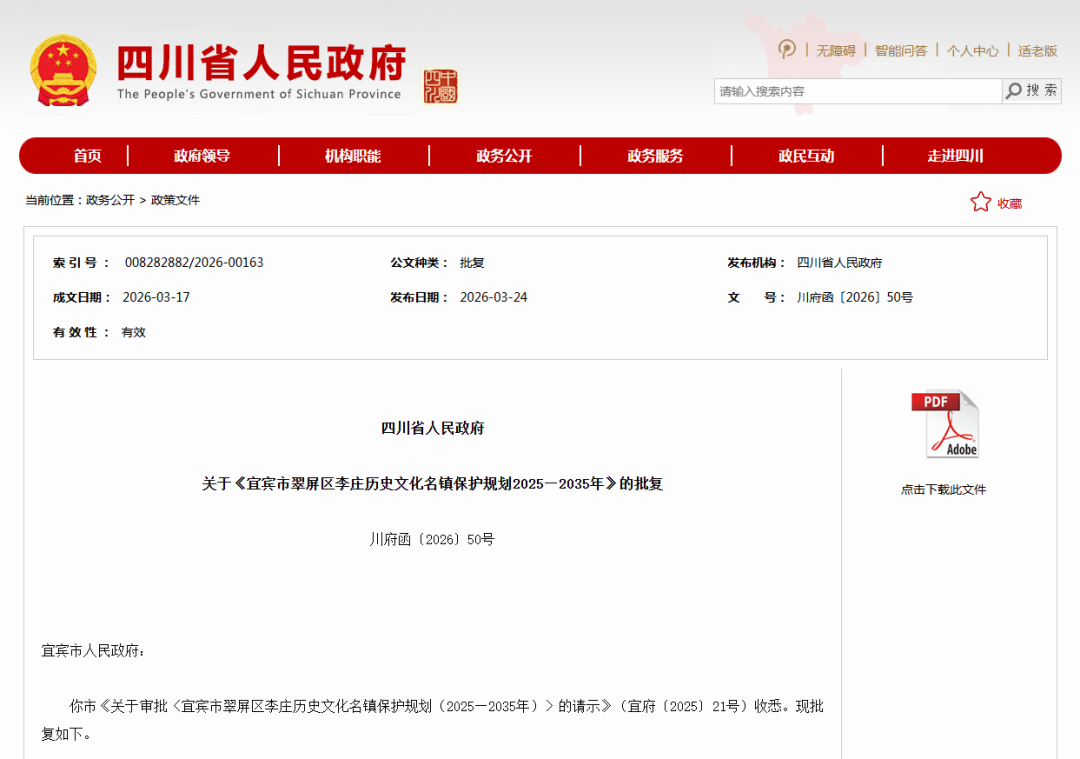Click the centered heading 四川省人民政府
This screenshot has width=1080, height=759.
[433, 428]
